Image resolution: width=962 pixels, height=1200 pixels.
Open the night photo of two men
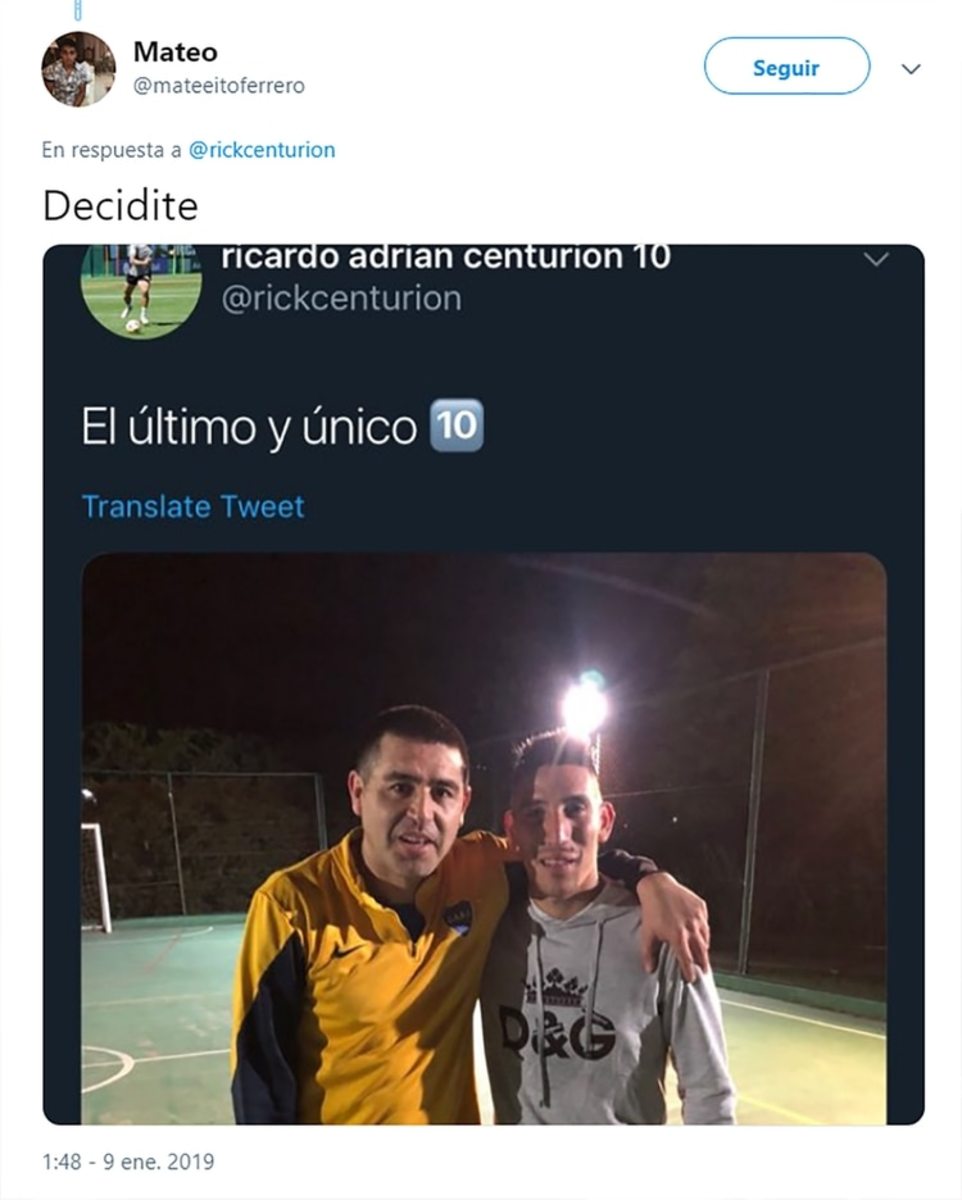pos(483,838)
